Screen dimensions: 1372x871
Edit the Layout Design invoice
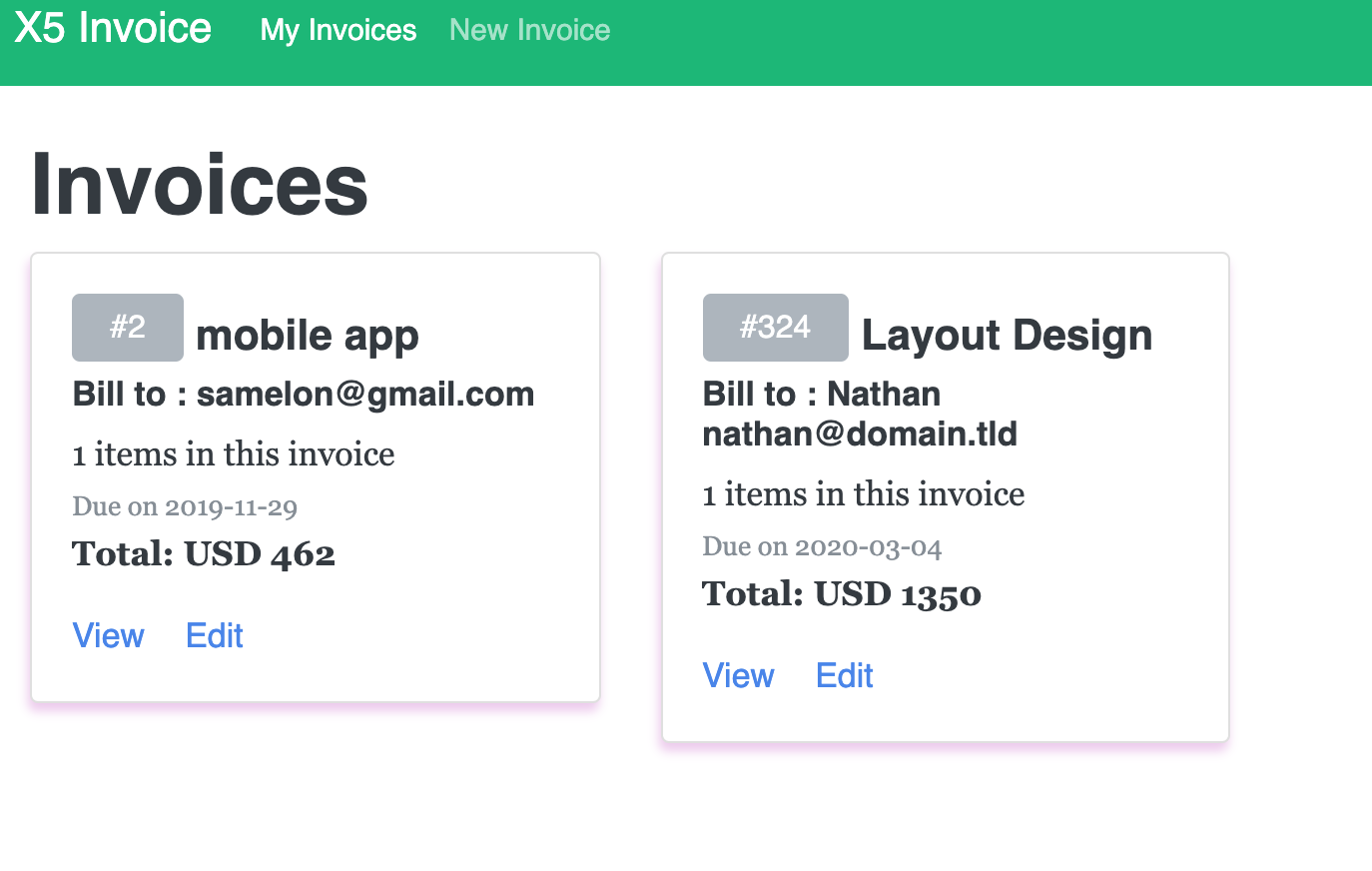click(844, 675)
